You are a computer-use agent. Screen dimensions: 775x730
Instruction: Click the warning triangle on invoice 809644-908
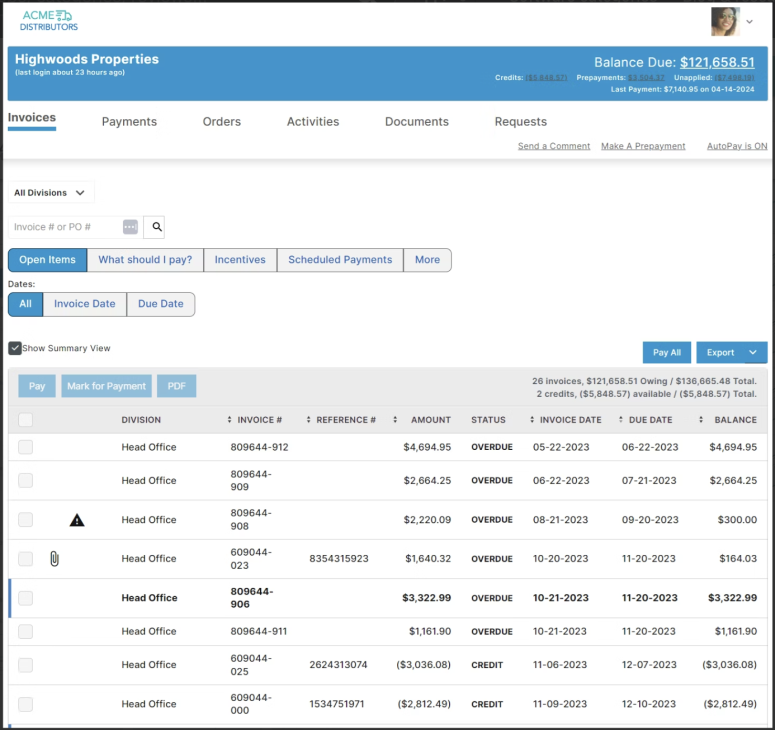coord(77,520)
